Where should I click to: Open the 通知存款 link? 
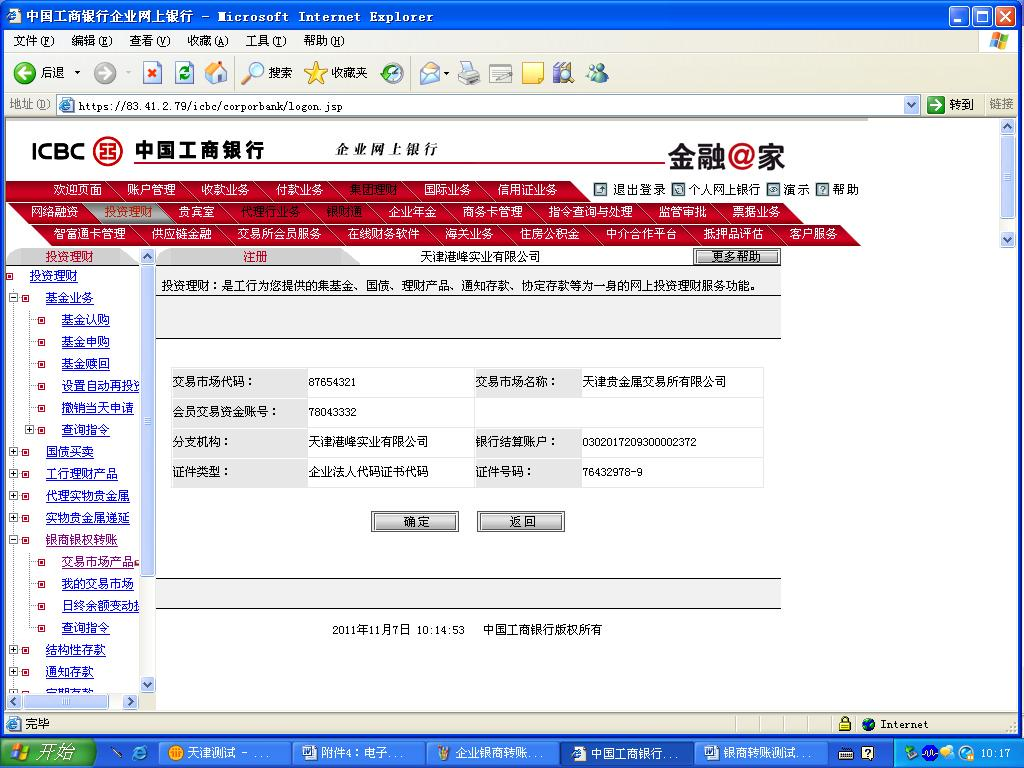[69, 671]
